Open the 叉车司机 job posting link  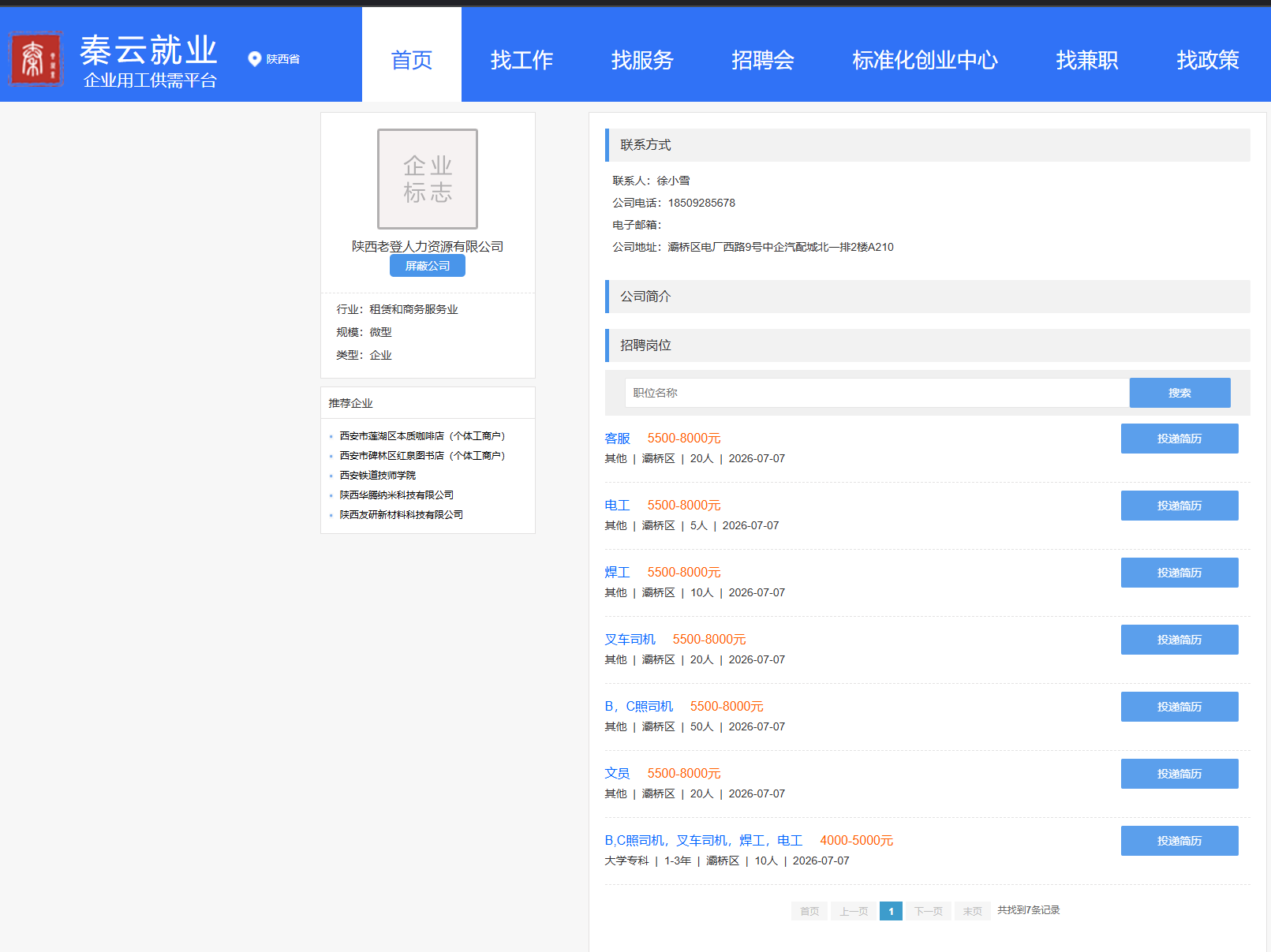tap(630, 640)
